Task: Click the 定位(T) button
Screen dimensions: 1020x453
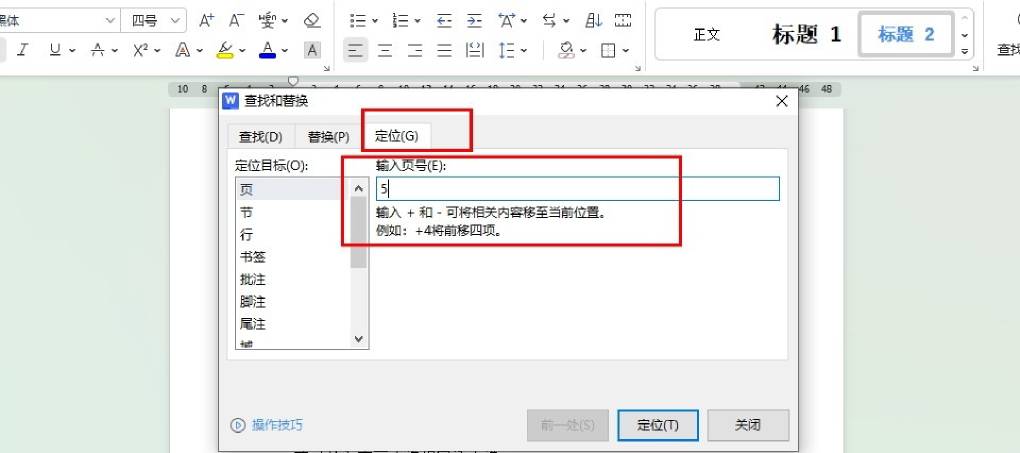Action: point(658,425)
